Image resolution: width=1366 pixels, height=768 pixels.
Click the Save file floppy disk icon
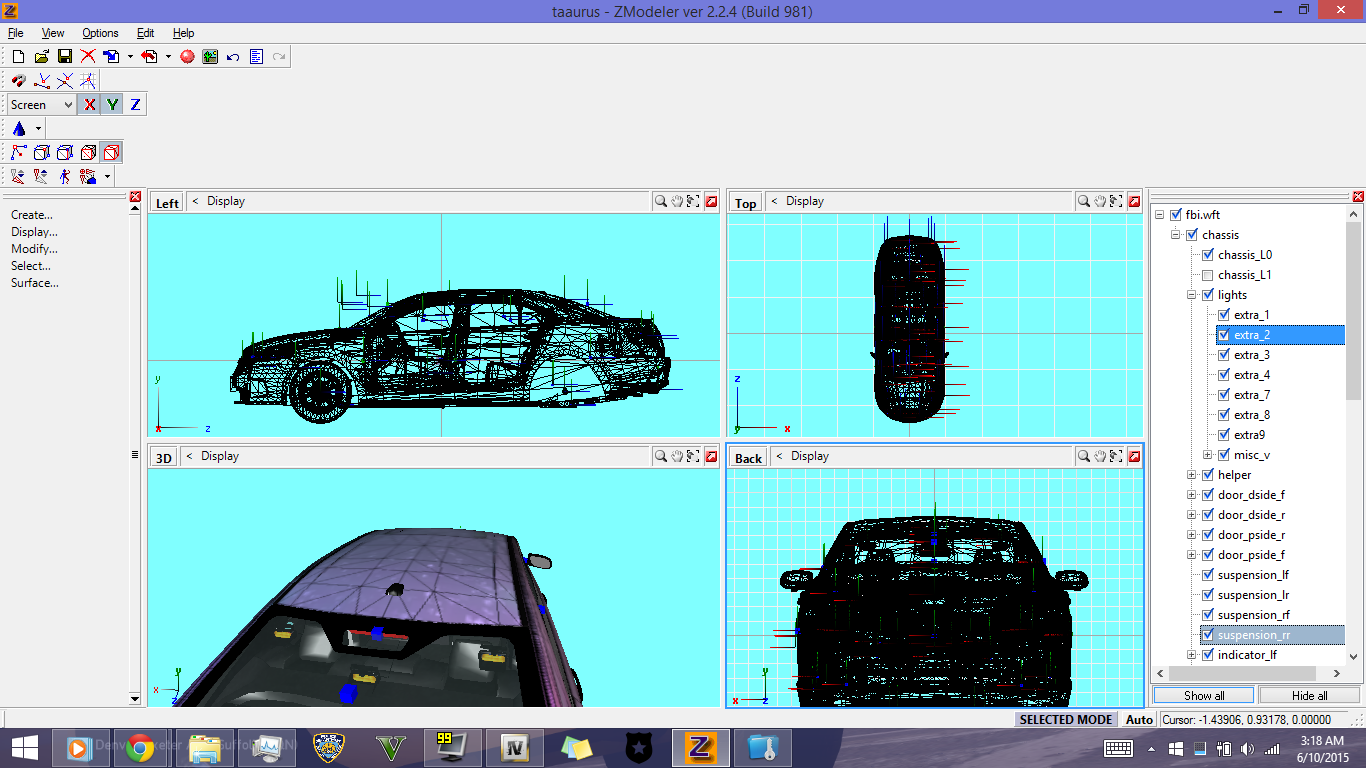(x=64, y=57)
